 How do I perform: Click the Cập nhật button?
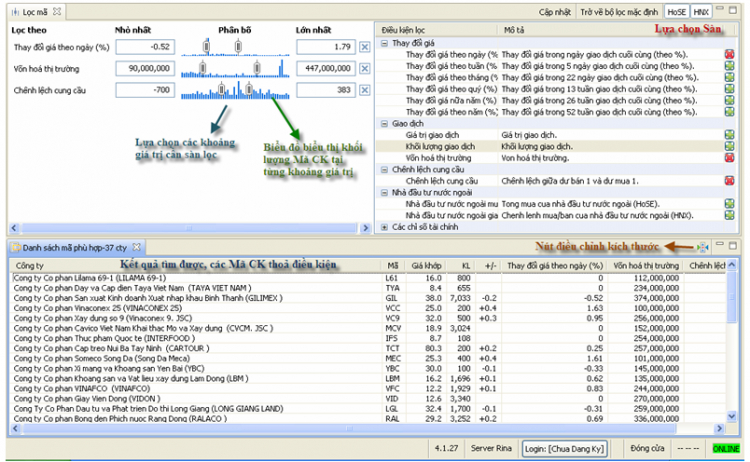click(554, 12)
